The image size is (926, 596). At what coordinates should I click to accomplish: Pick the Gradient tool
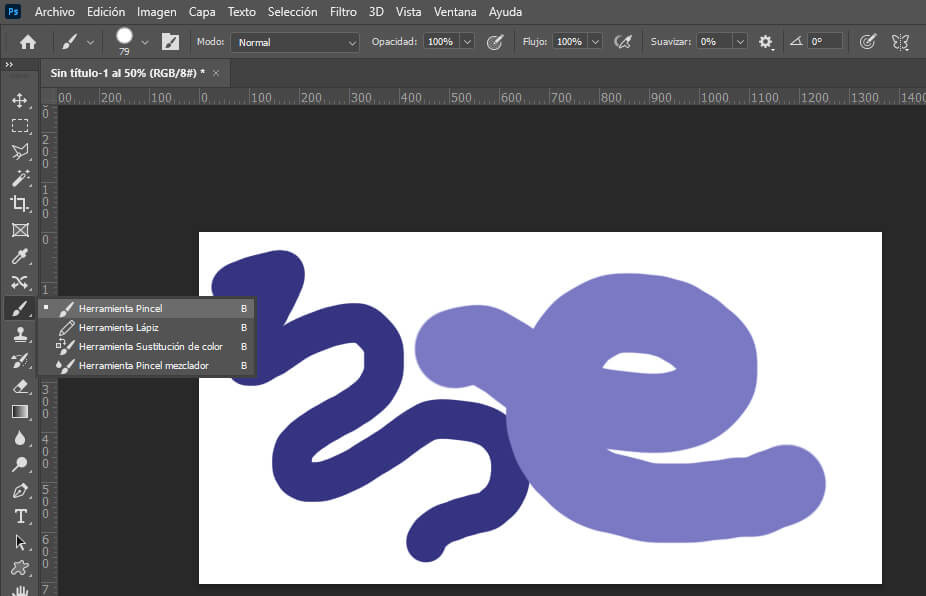19,412
